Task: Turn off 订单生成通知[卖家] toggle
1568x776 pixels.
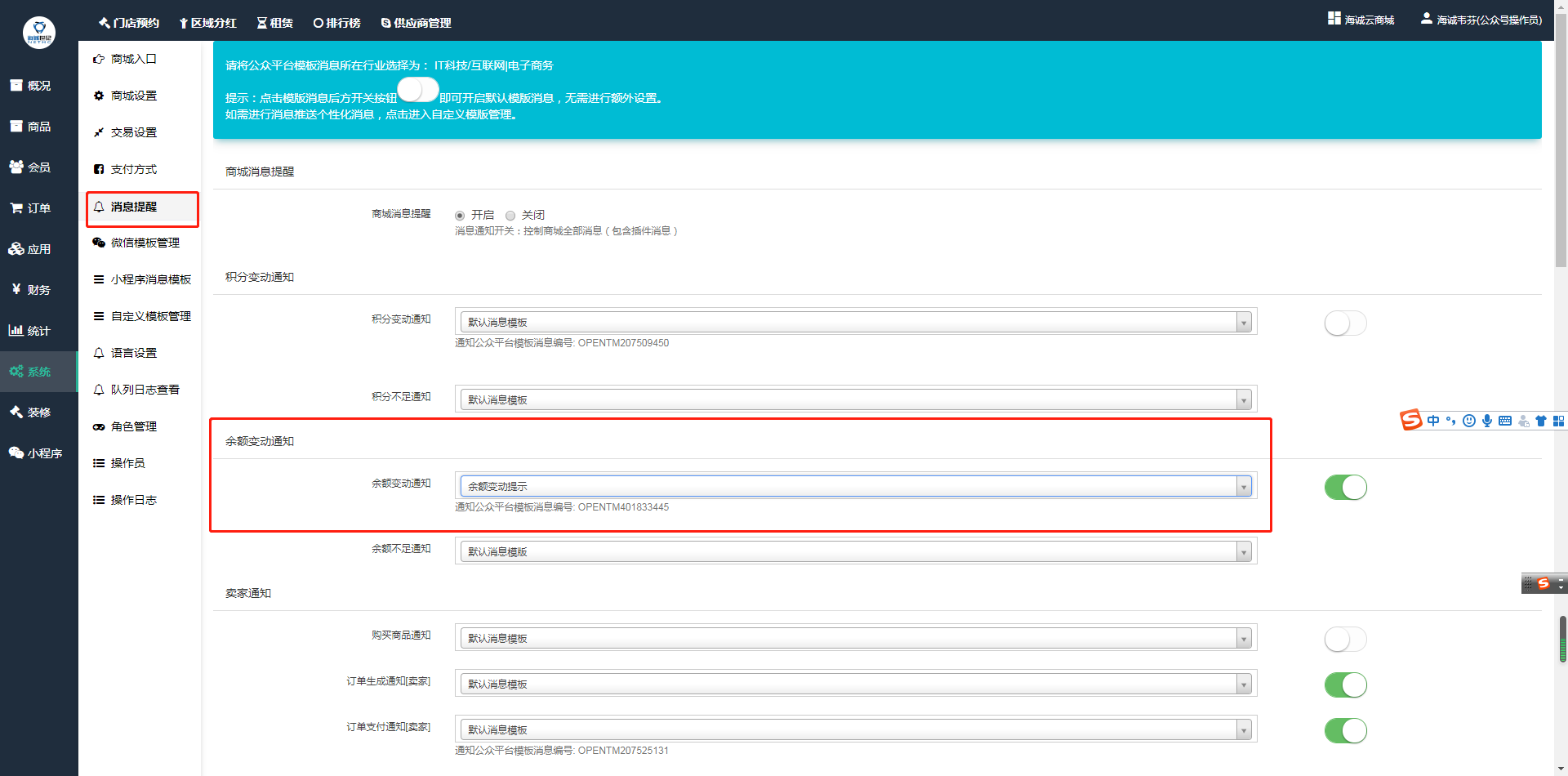Action: (x=1344, y=685)
